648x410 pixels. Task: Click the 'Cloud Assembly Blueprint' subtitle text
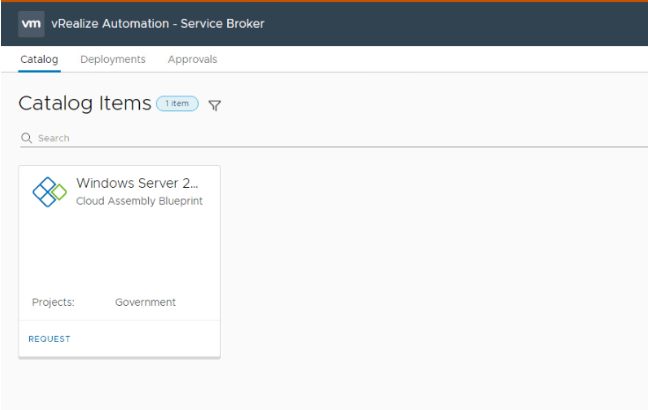click(139, 201)
